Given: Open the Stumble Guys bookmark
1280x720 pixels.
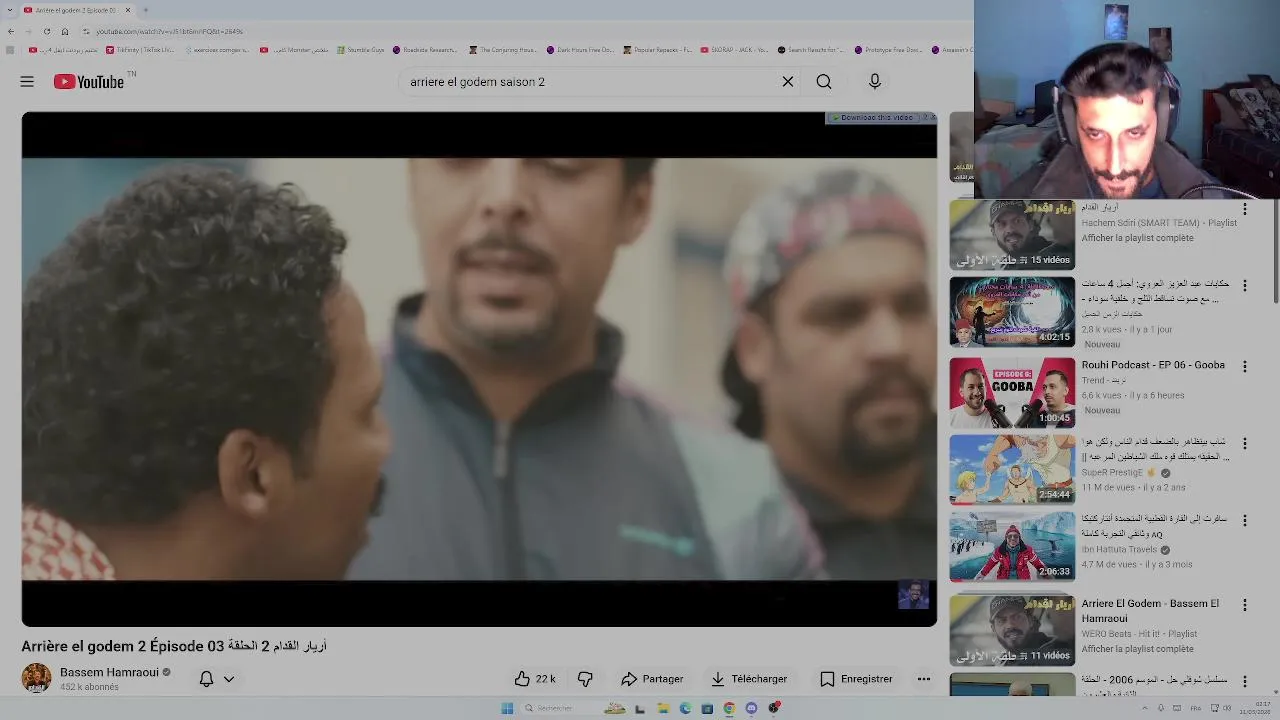Looking at the screenshot, I should coord(361,49).
